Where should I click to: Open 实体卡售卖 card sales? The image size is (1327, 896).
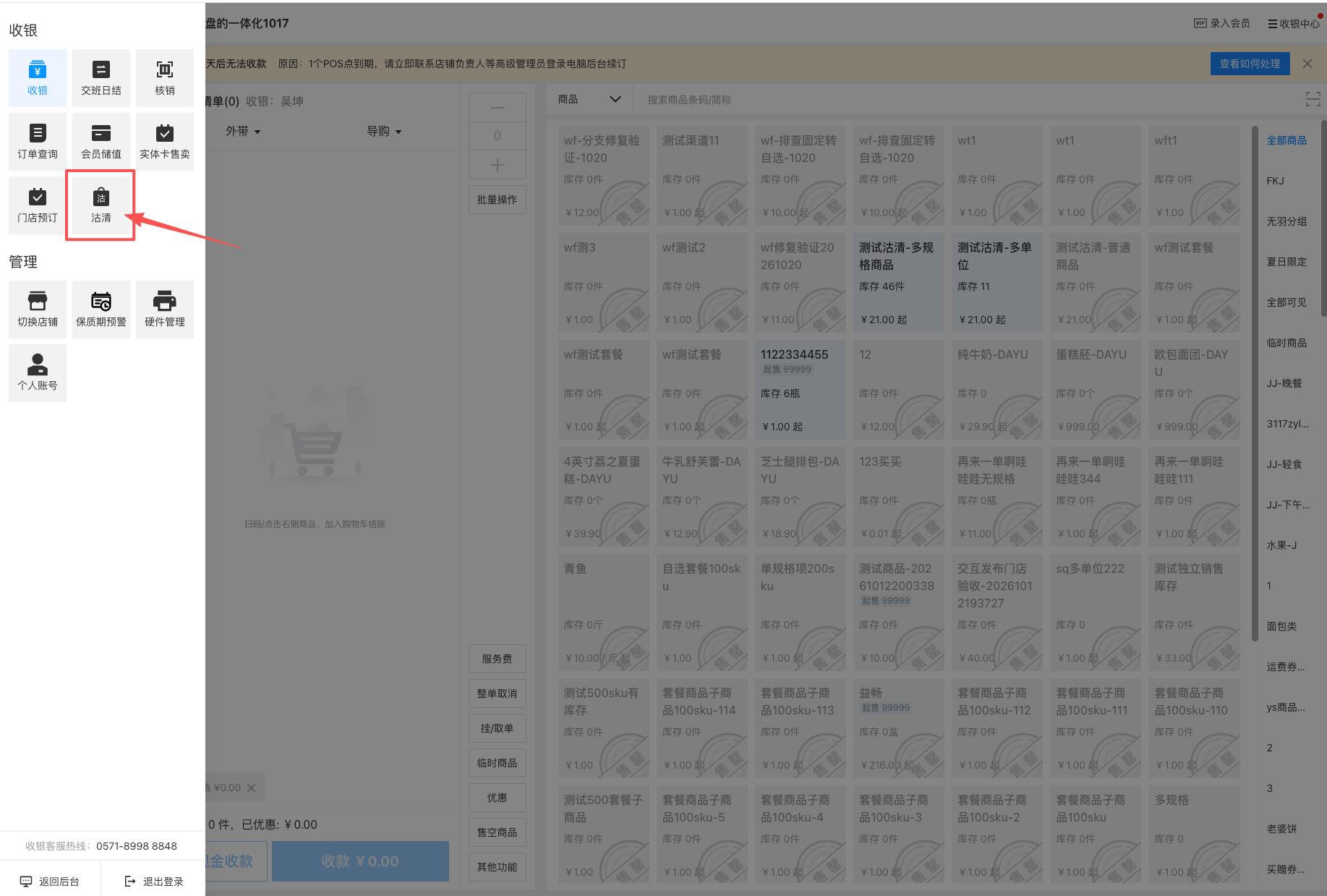pos(165,142)
